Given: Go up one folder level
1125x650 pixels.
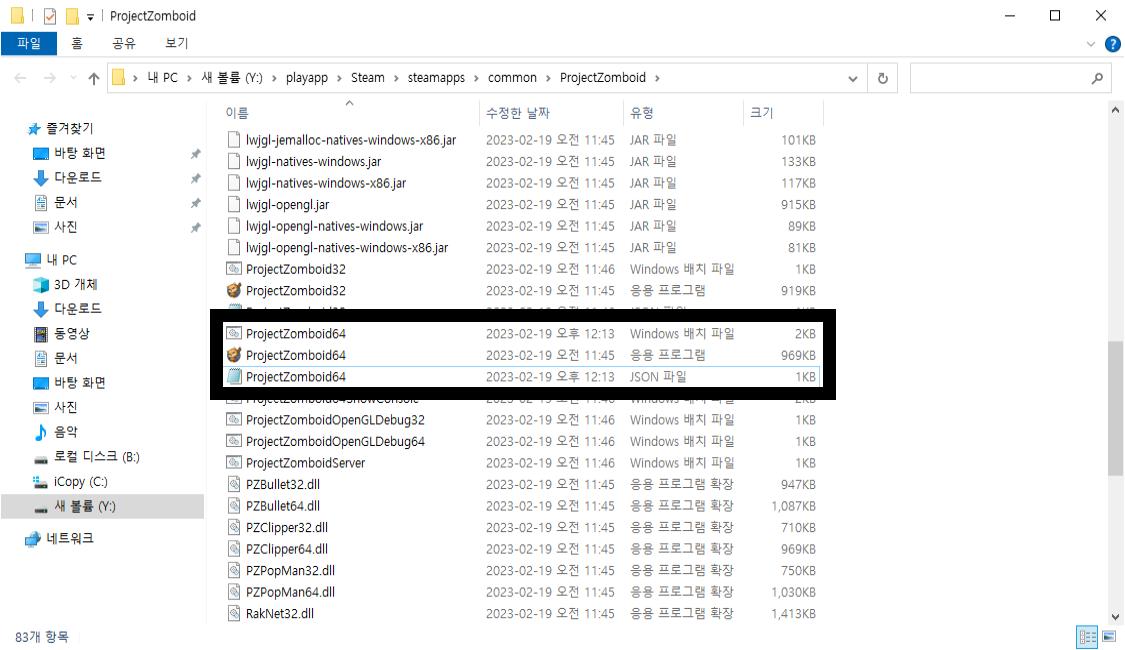Looking at the screenshot, I should click(x=93, y=78).
